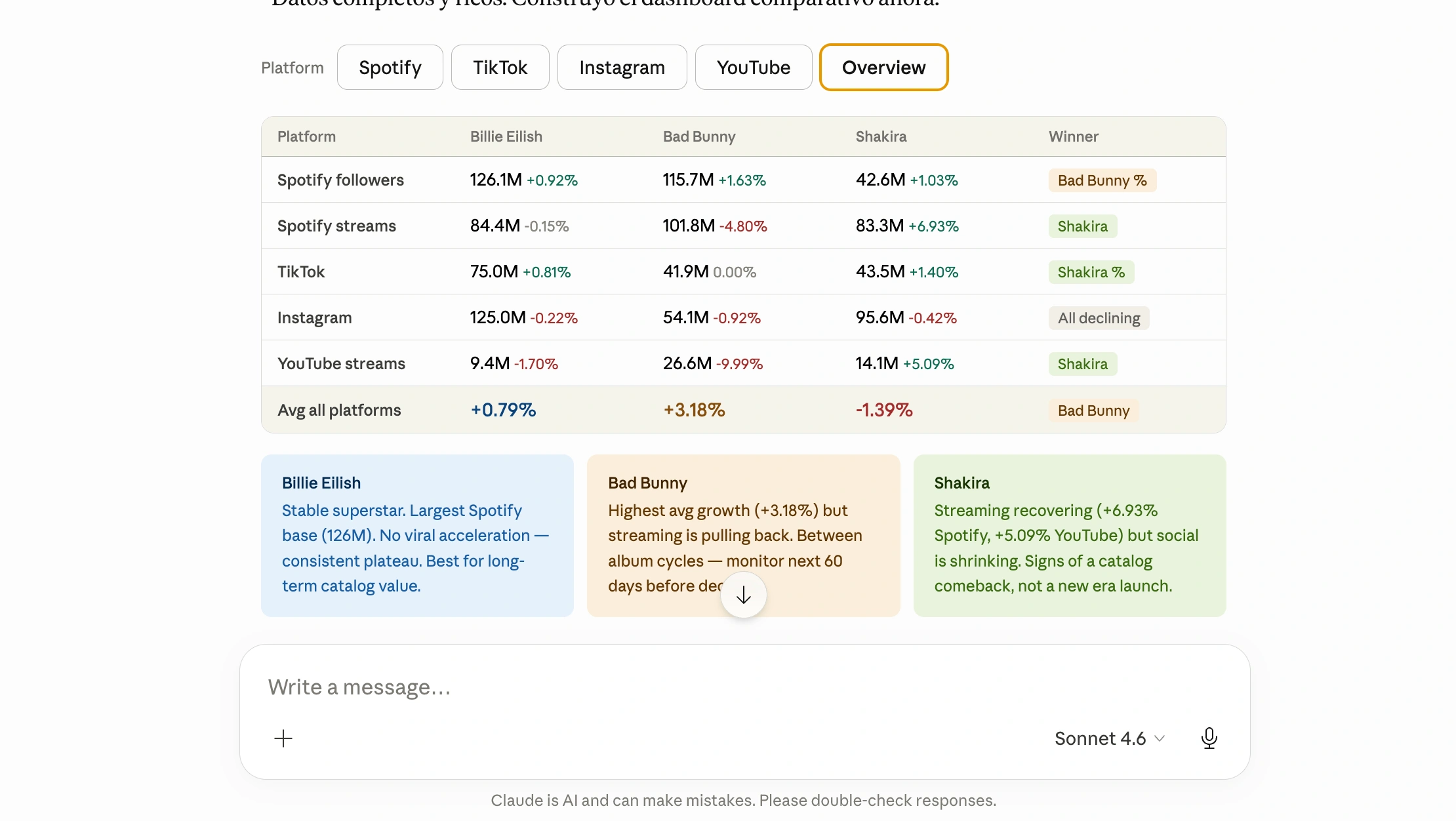1456x821 pixels.
Task: Select the Shakira summary card
Action: click(x=1070, y=536)
